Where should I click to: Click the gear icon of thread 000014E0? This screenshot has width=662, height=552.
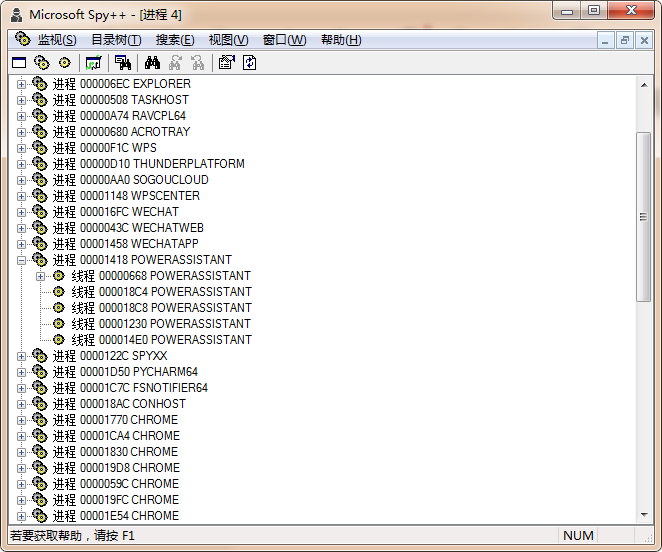point(59,340)
